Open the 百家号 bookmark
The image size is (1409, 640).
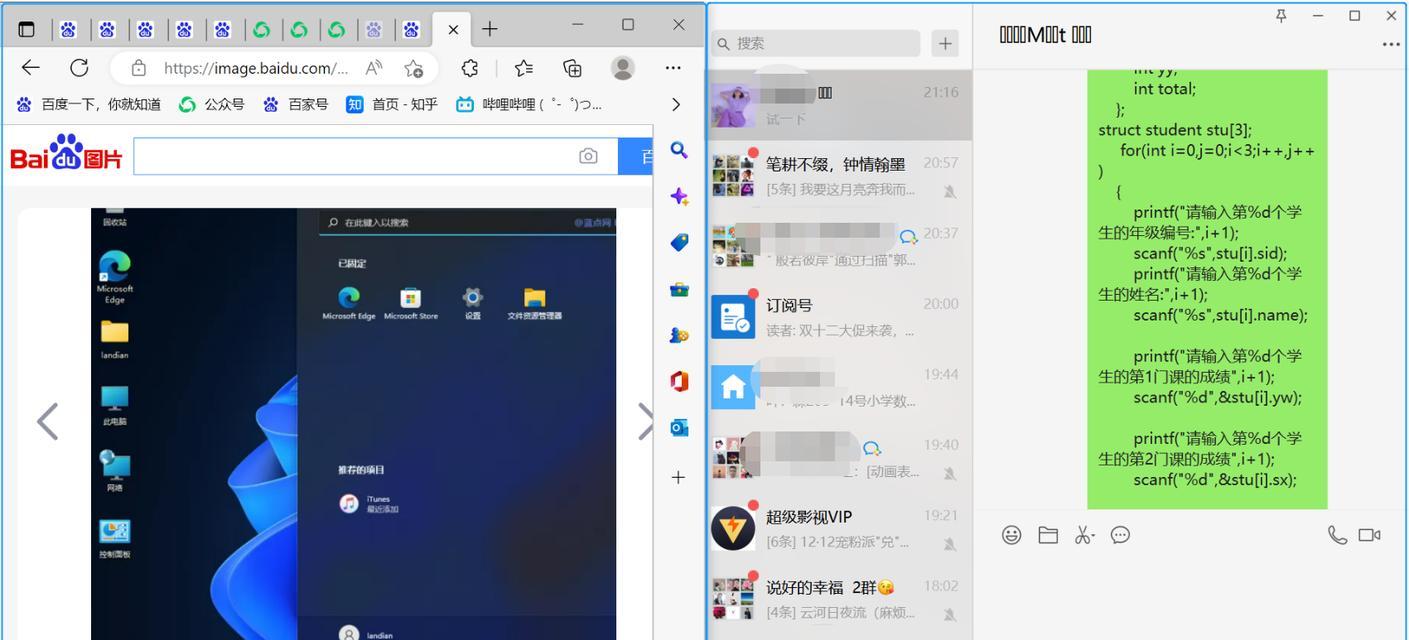(295, 104)
